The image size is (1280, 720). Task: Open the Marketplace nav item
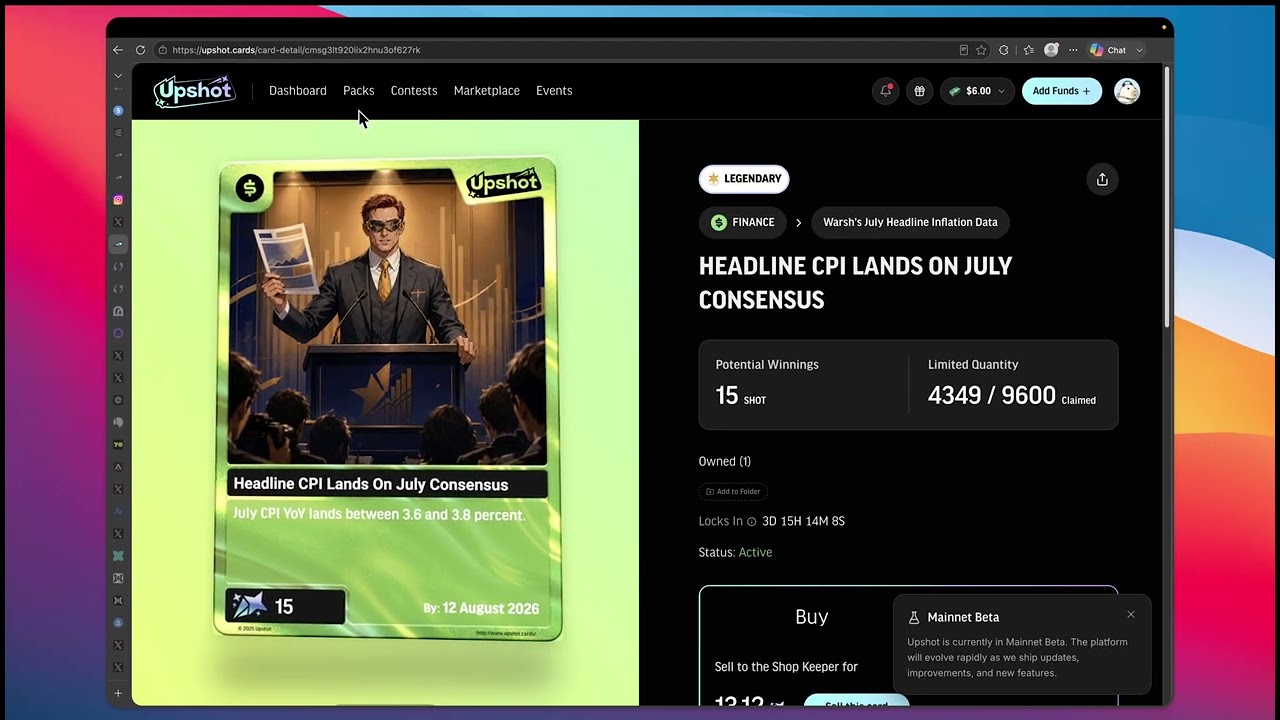click(x=487, y=91)
